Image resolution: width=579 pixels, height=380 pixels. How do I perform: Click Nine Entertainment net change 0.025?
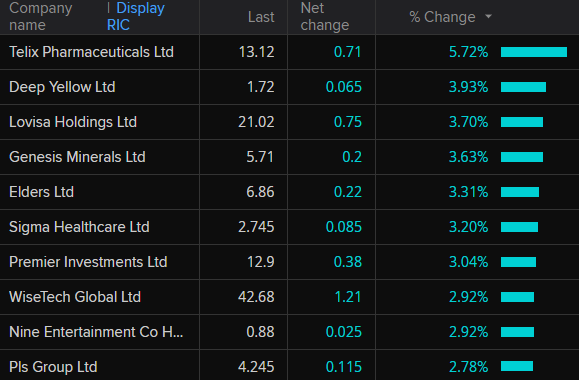(x=343, y=332)
